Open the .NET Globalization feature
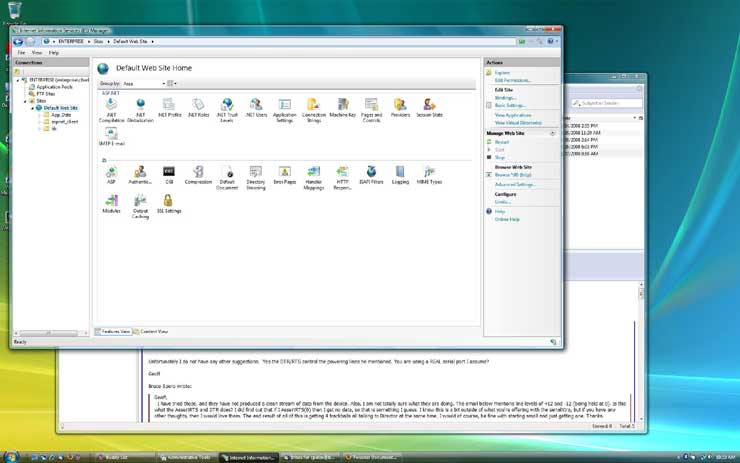Image resolution: width=740 pixels, height=463 pixels. click(x=140, y=109)
